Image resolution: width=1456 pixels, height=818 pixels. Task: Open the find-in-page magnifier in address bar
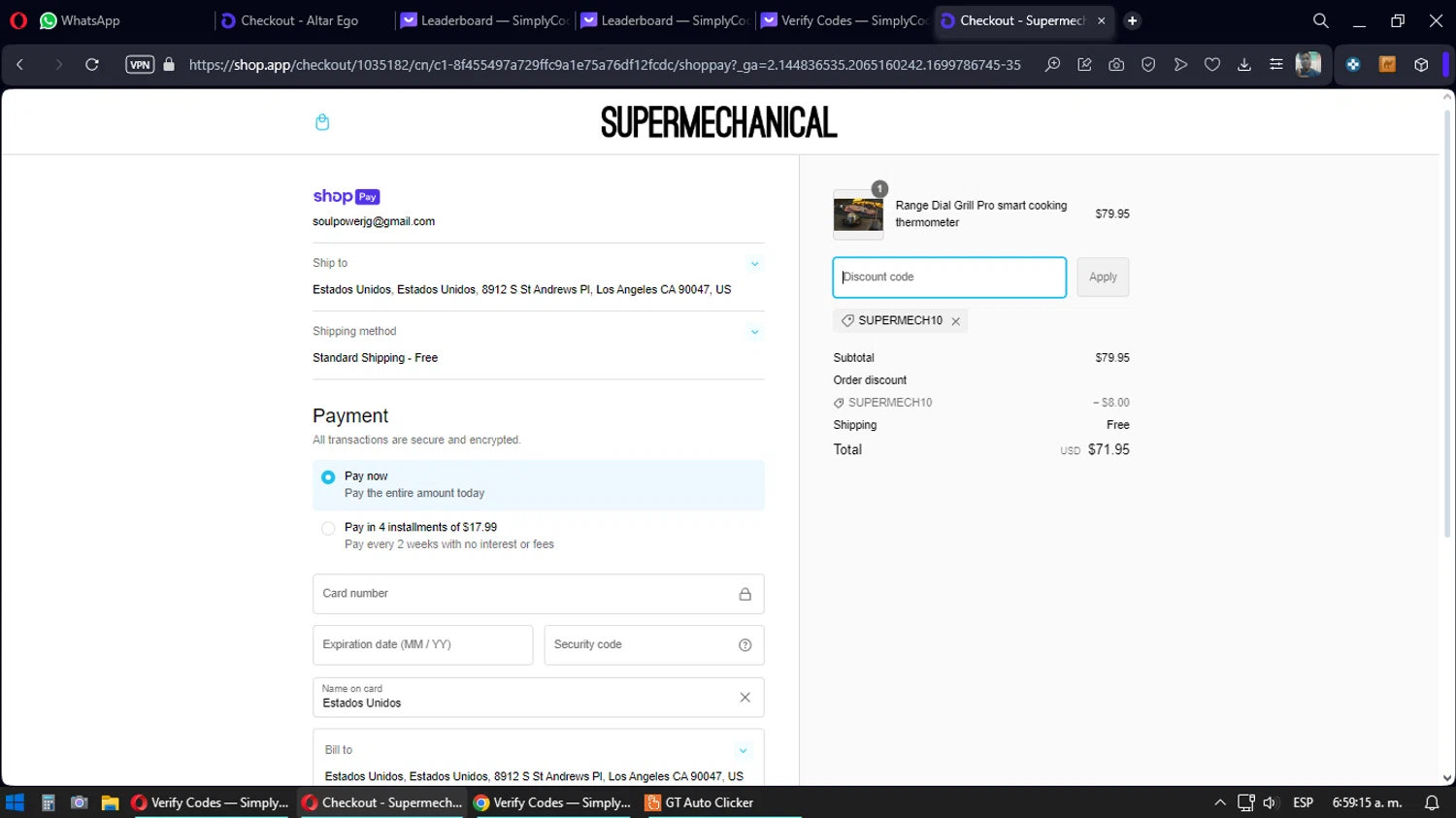click(1052, 65)
